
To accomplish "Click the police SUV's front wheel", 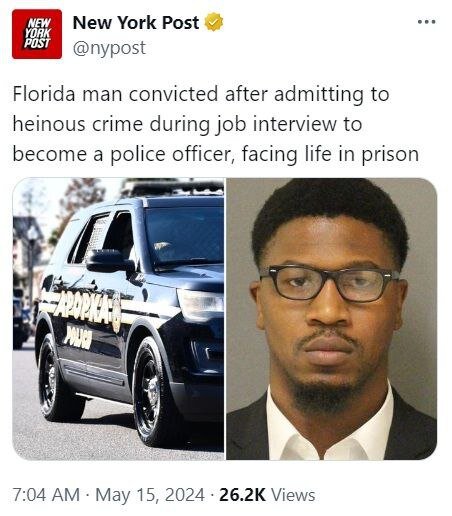I will 150,393.
